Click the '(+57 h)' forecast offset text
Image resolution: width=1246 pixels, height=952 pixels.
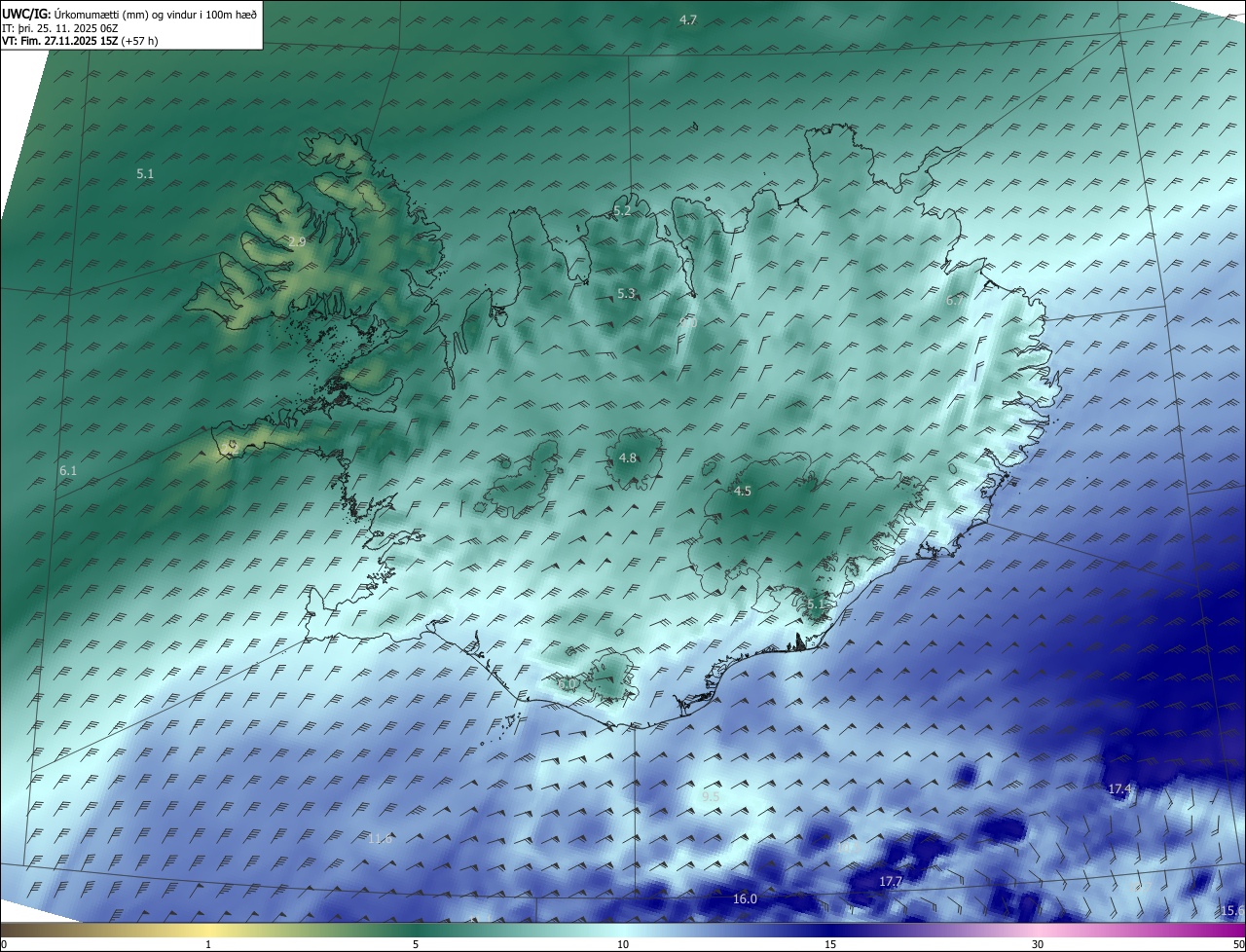[x=139, y=41]
